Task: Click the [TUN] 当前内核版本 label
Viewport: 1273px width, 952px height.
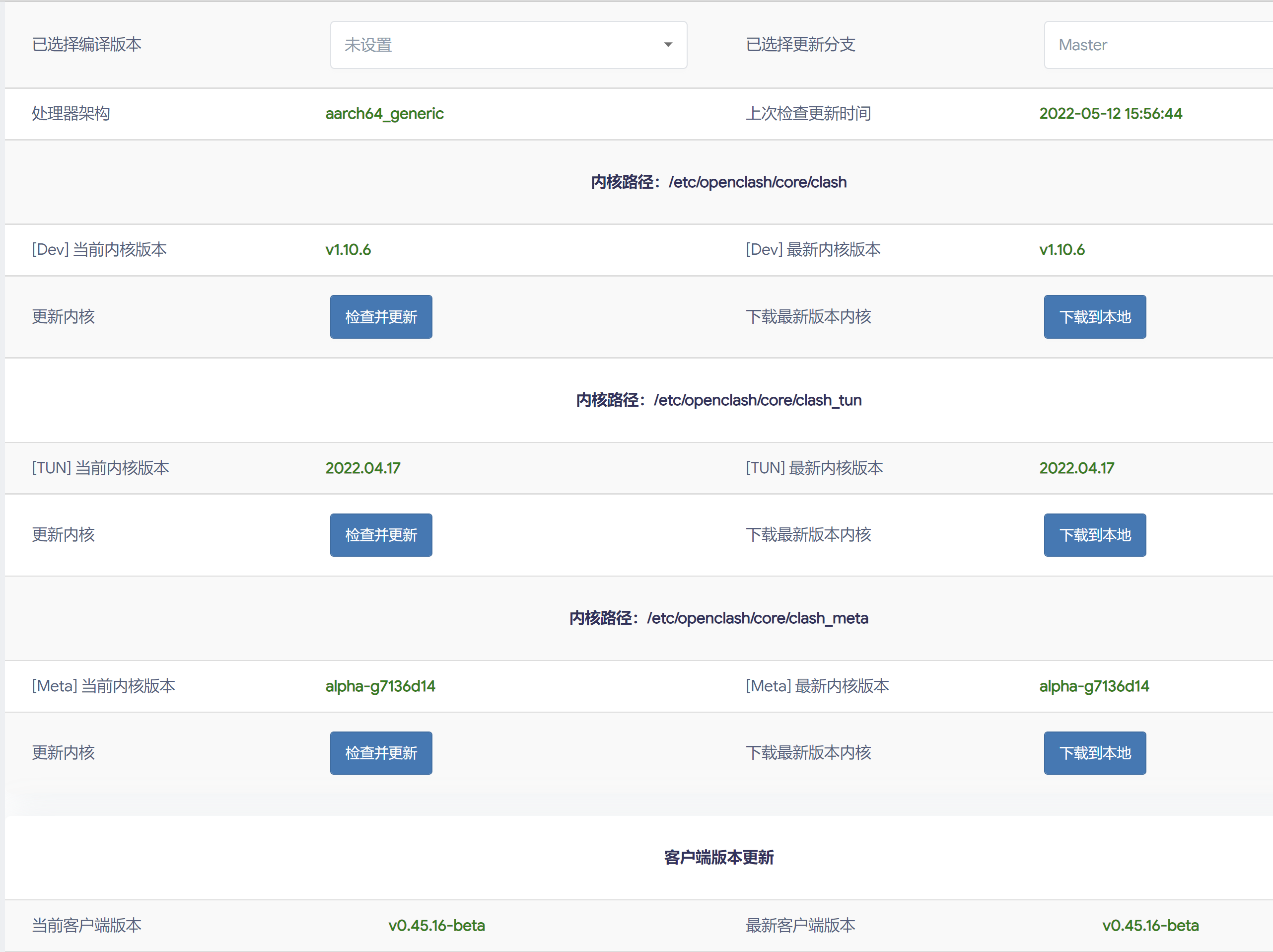Action: point(100,468)
